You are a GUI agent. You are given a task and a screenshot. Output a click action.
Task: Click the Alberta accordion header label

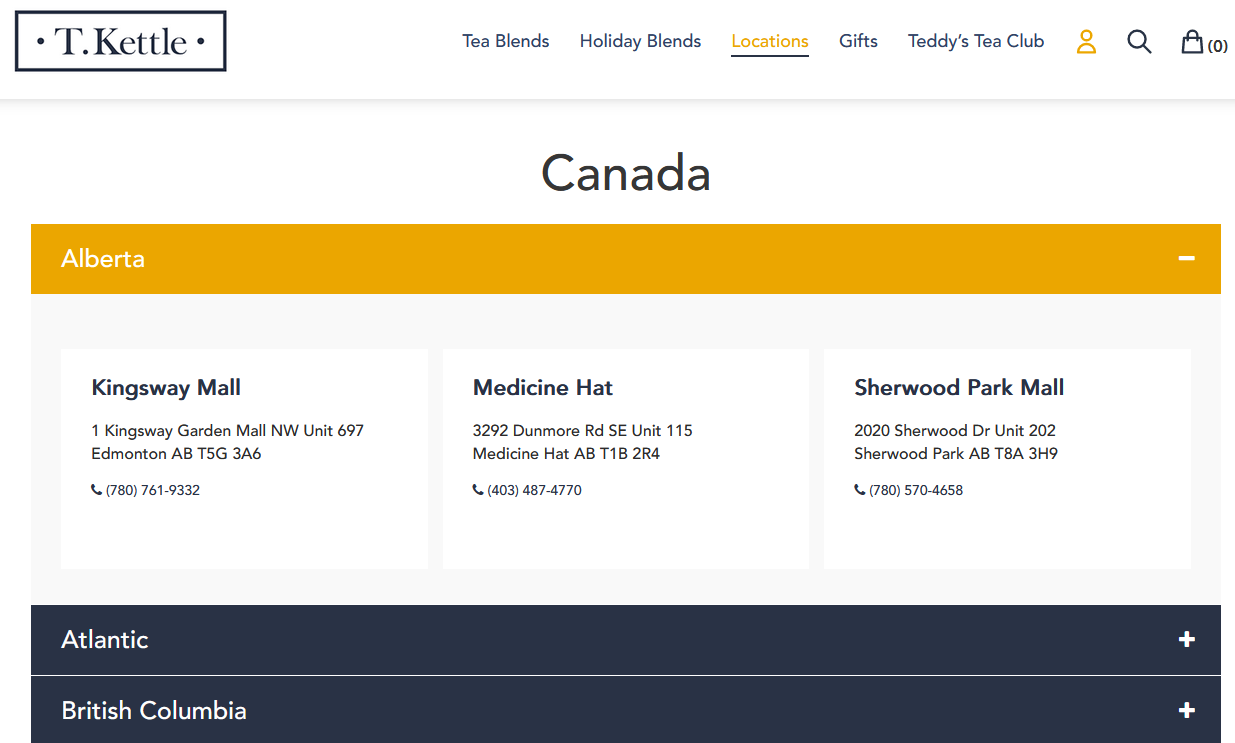click(x=103, y=258)
